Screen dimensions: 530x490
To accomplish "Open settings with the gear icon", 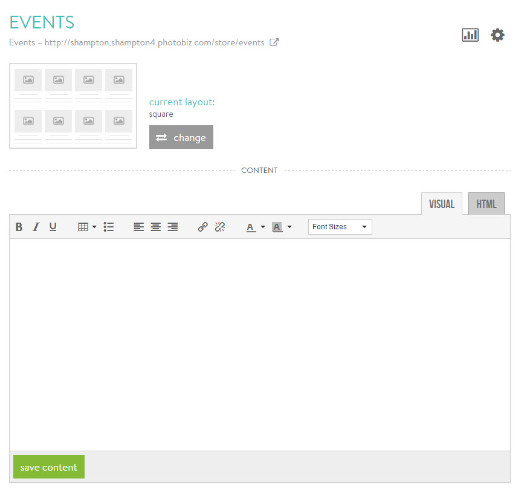I will [x=498, y=35].
